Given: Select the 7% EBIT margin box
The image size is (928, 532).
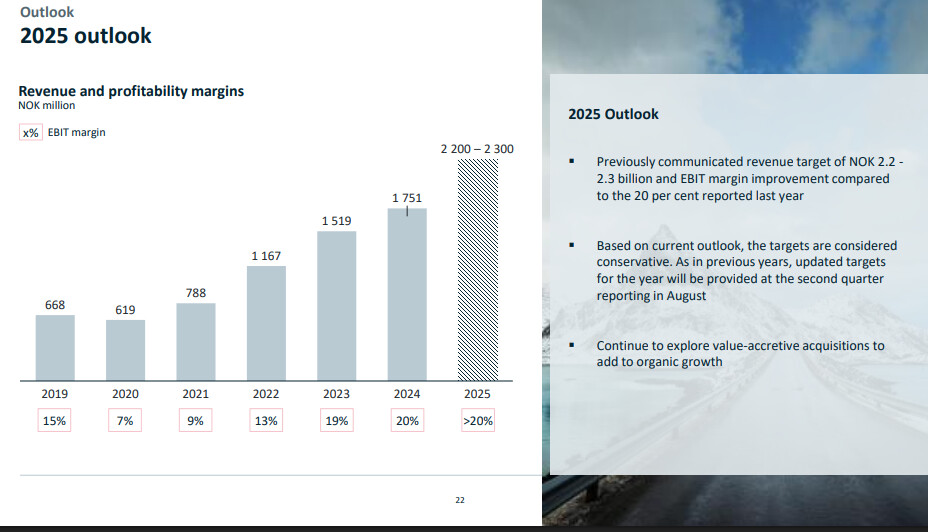Looking at the screenshot, I should pyautogui.click(x=125, y=420).
